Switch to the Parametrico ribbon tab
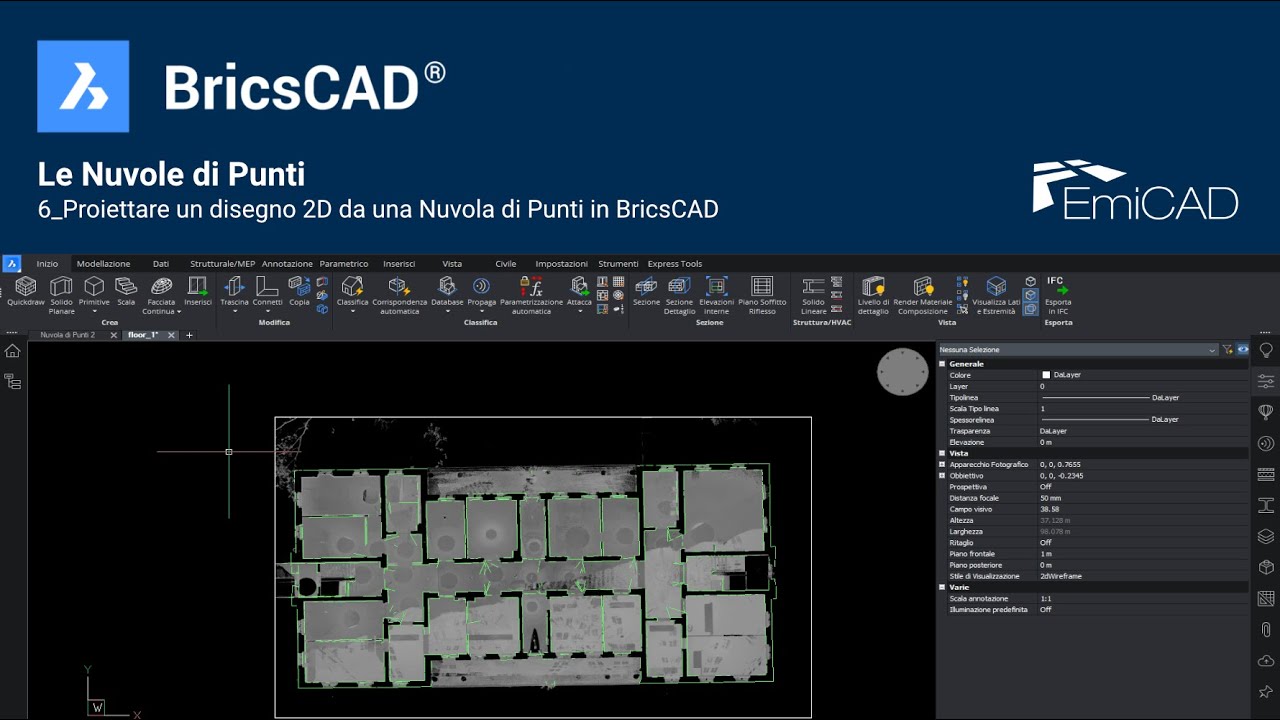The image size is (1280, 720). [344, 264]
